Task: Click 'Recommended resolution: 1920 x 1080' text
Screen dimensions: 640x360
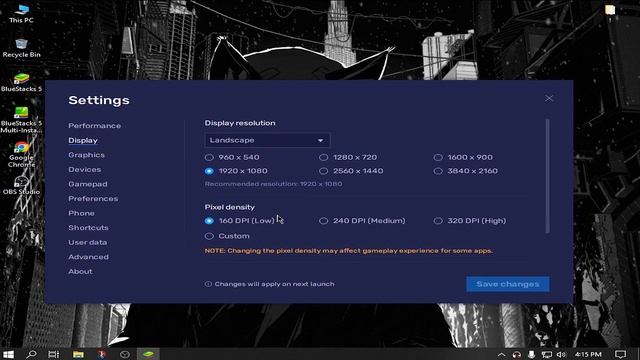Action: 273,184
